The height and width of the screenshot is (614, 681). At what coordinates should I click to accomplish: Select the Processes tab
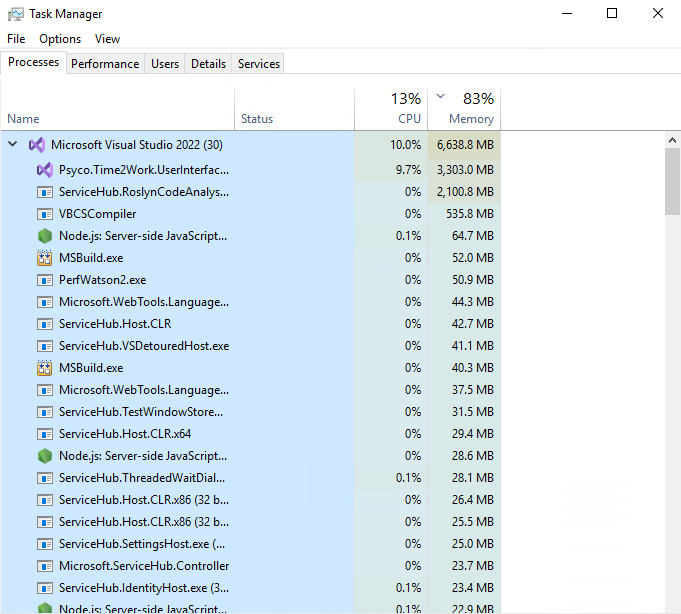point(33,63)
